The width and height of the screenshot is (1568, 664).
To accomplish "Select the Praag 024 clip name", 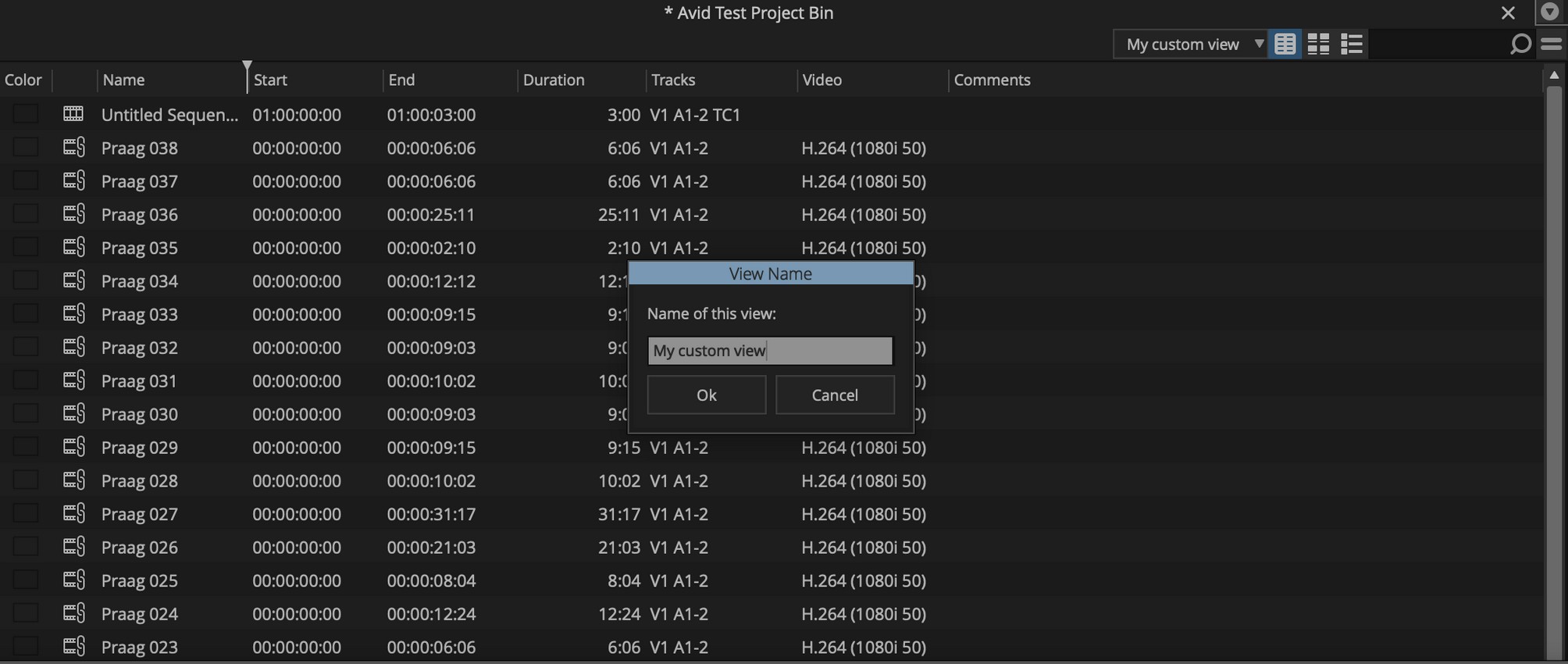I will [x=140, y=614].
